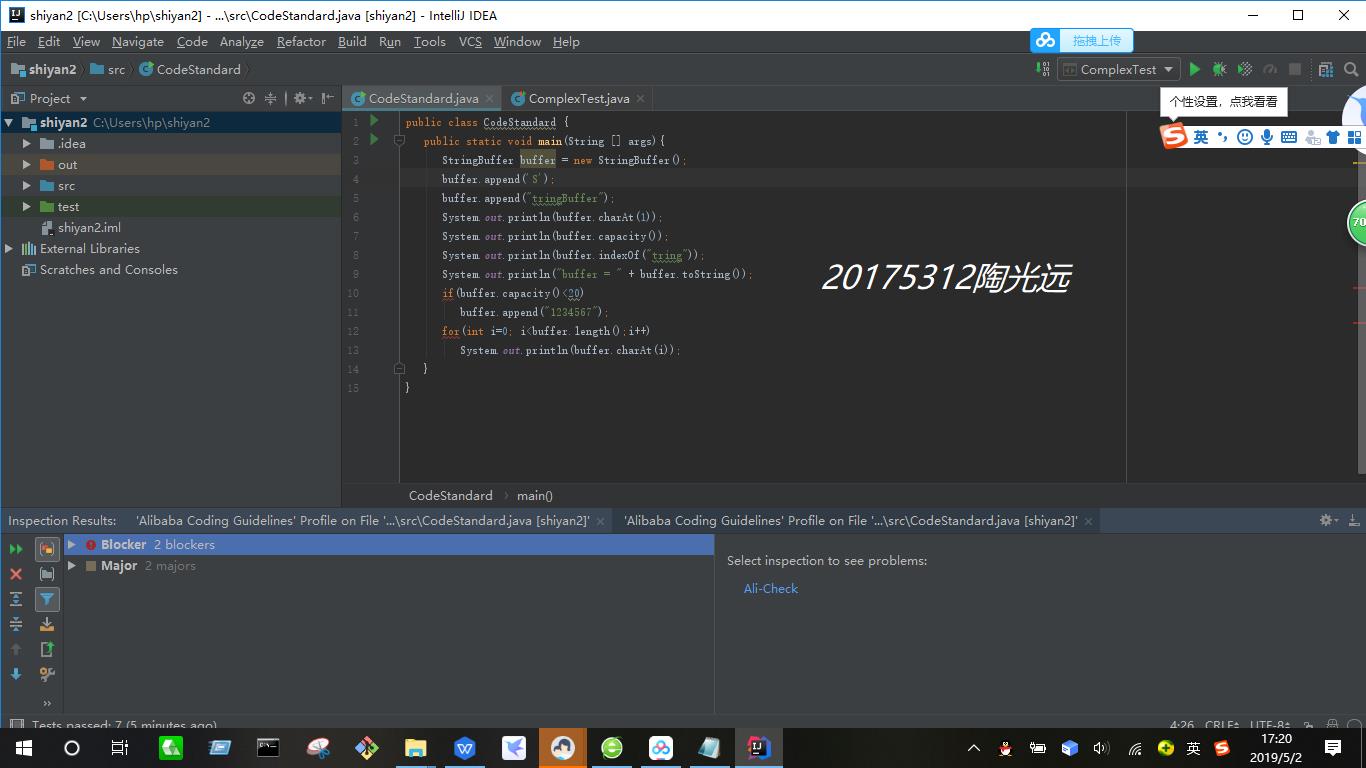Collapse the shiyan2 project root
Image resolution: width=1366 pixels, height=768 pixels.
[x=9, y=123]
